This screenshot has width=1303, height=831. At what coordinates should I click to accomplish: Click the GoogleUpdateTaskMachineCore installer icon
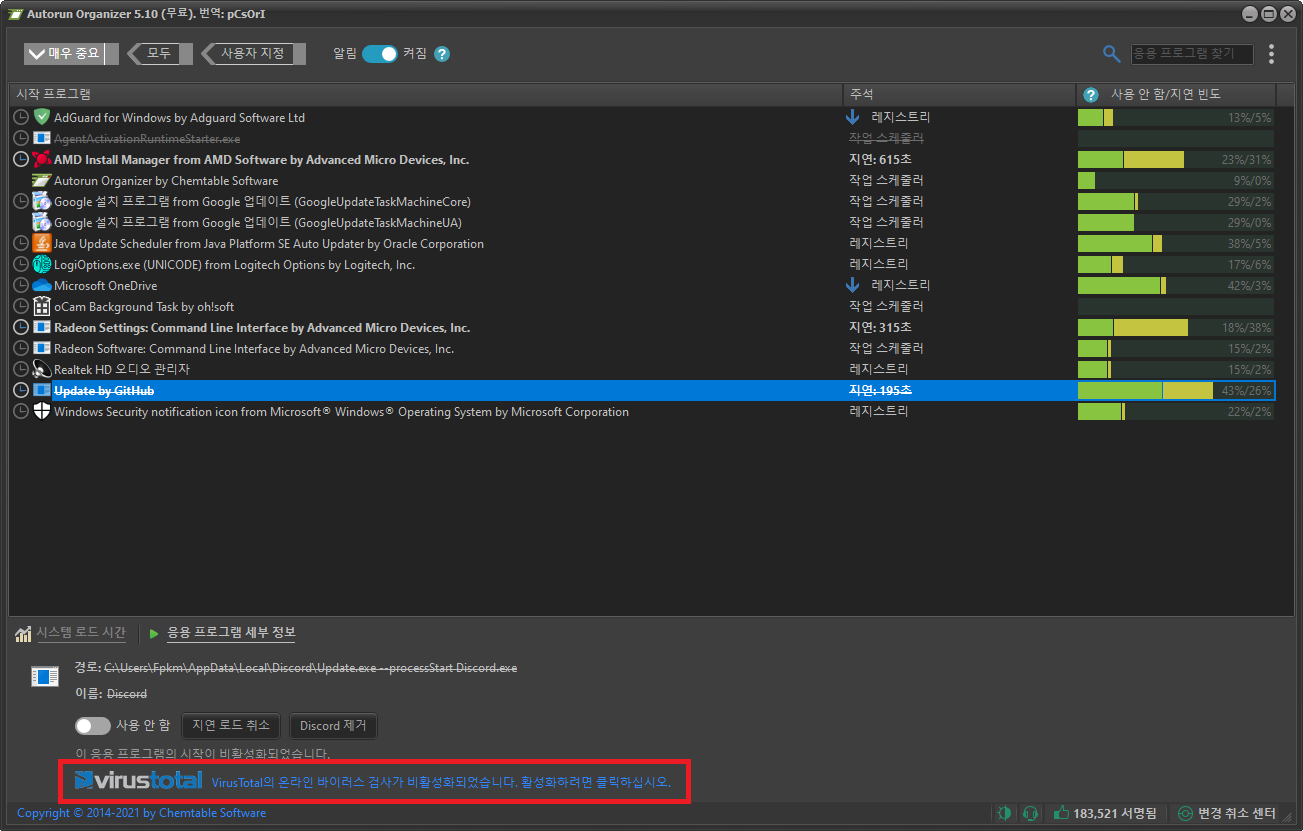click(42, 201)
